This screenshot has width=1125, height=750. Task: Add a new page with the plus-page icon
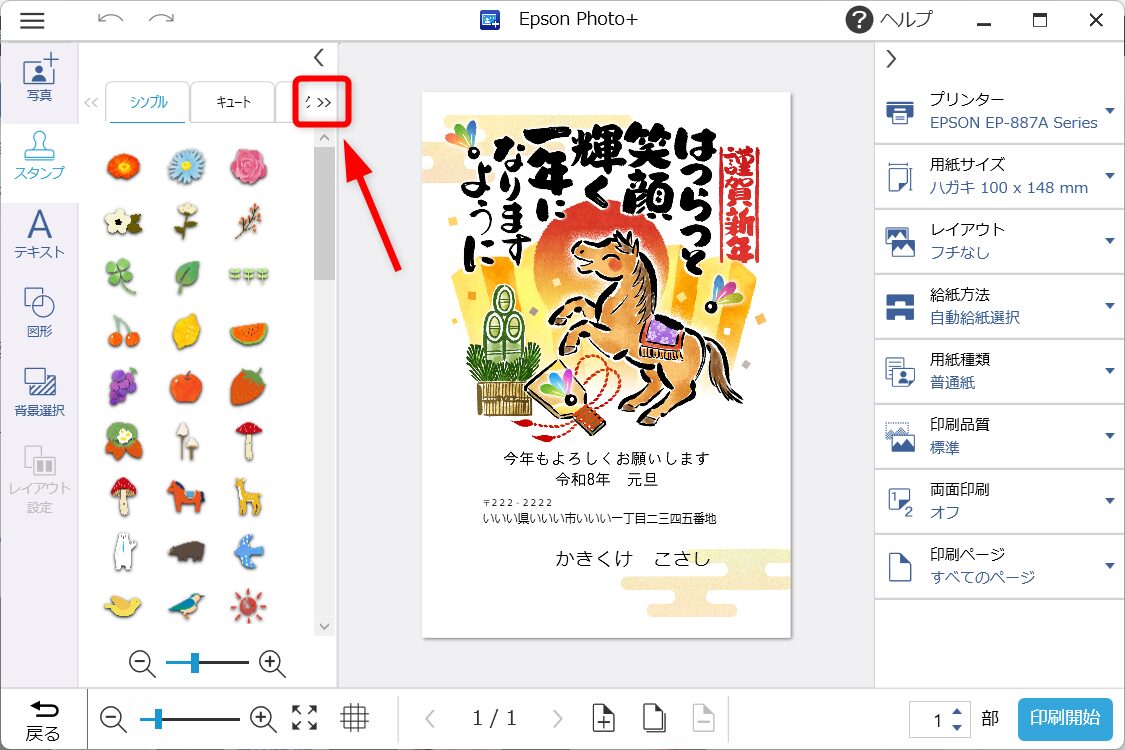click(x=603, y=718)
